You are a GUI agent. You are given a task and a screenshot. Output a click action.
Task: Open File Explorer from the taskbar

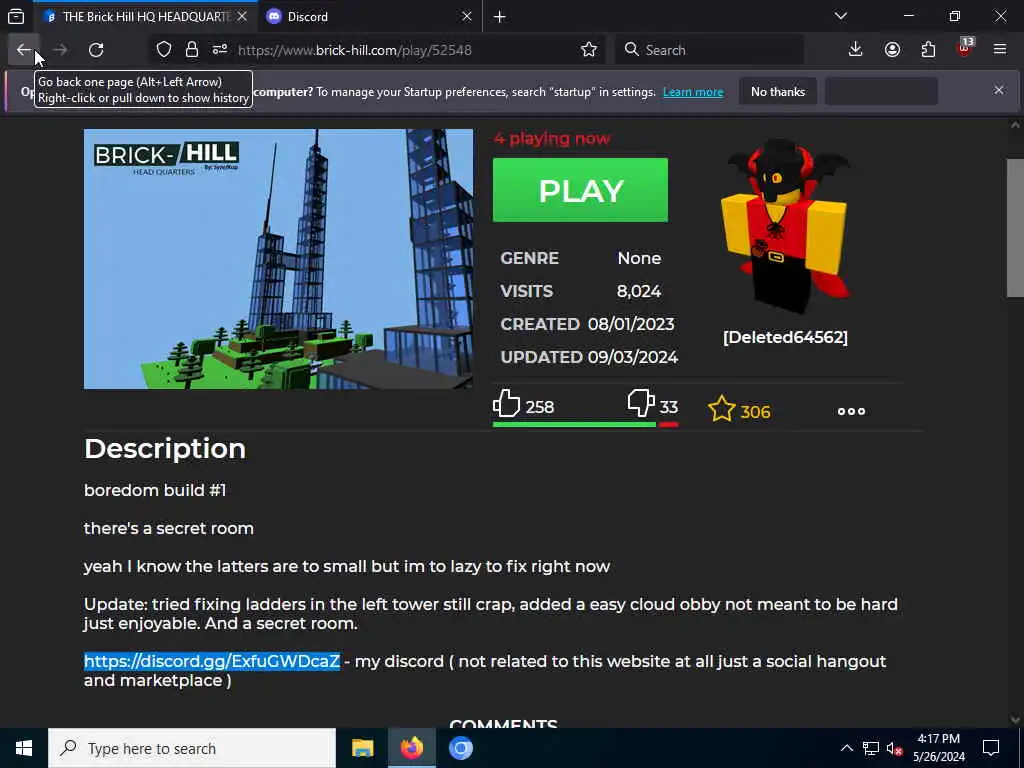(362, 748)
